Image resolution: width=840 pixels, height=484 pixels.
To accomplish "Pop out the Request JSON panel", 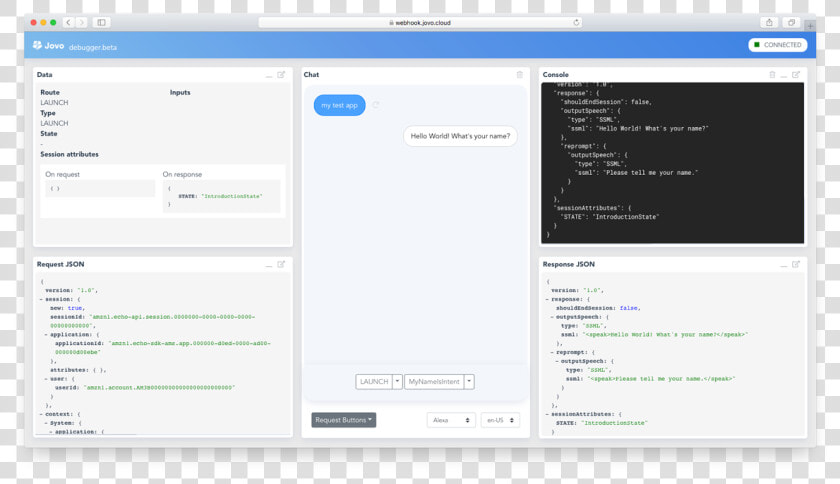I will click(281, 264).
